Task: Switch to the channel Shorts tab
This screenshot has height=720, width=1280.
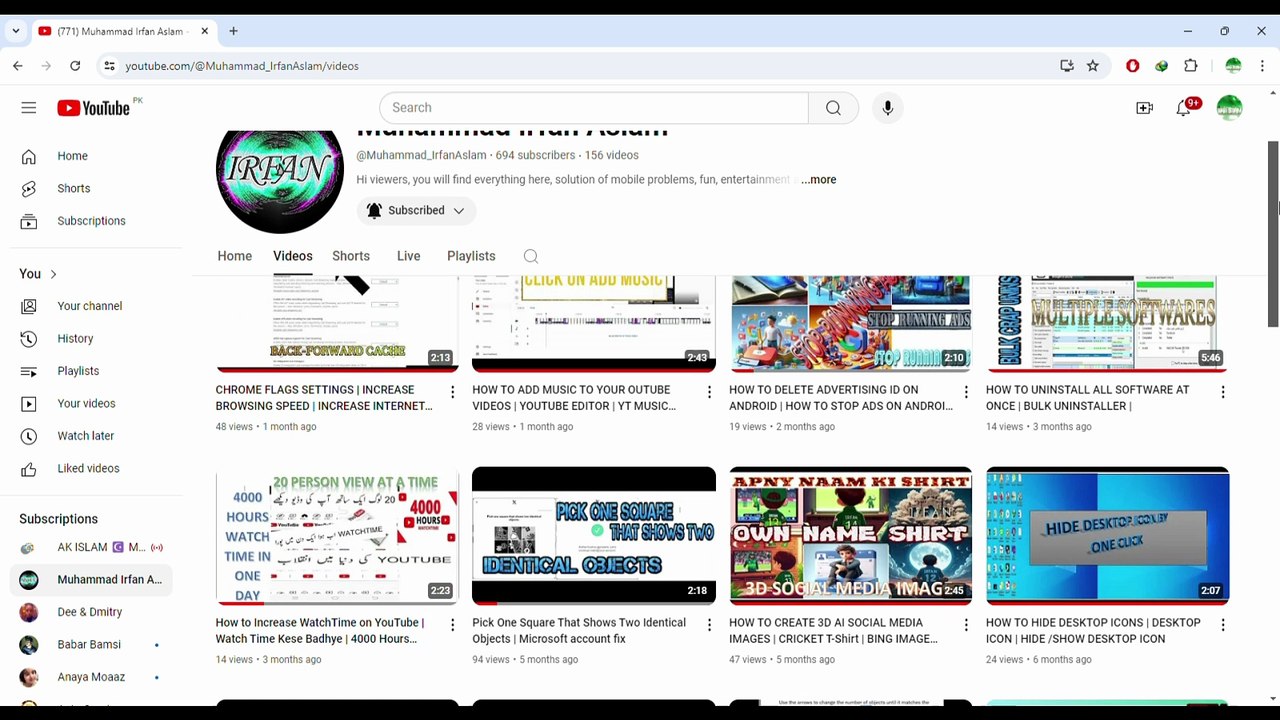Action: tap(351, 257)
